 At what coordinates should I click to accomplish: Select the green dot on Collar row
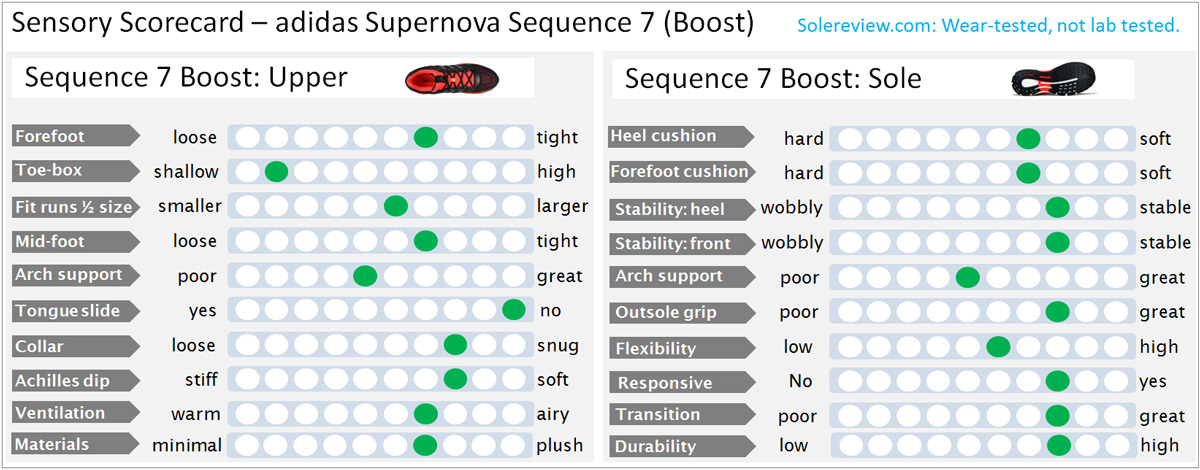455,345
